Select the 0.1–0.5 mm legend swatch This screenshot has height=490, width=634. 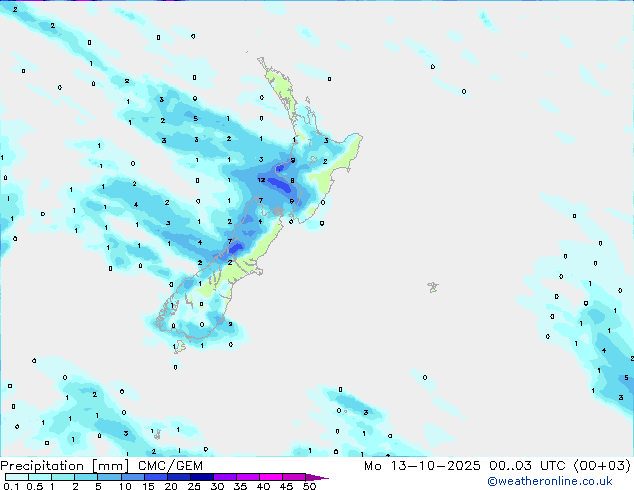point(17,477)
